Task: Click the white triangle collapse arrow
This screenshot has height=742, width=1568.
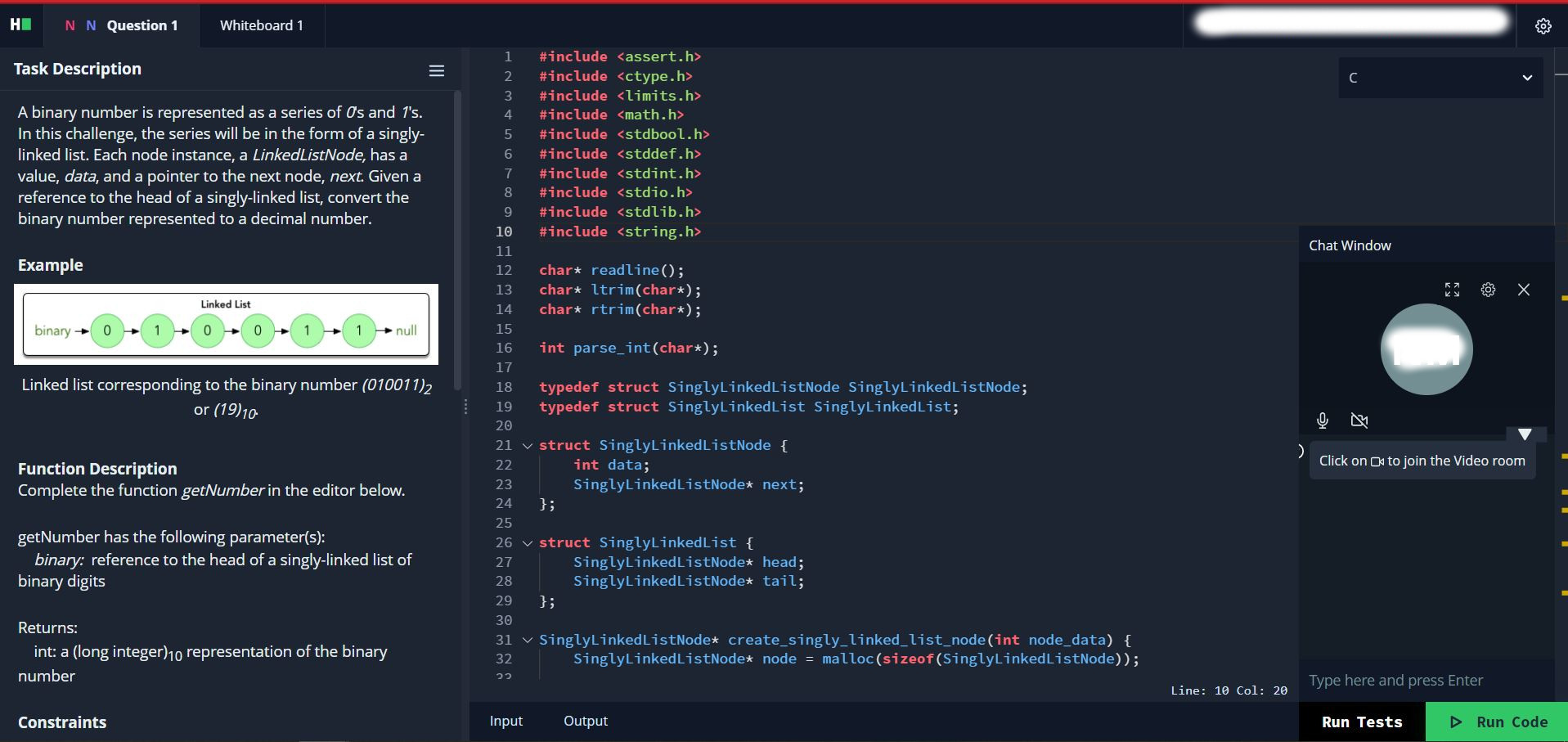Action: click(1525, 434)
